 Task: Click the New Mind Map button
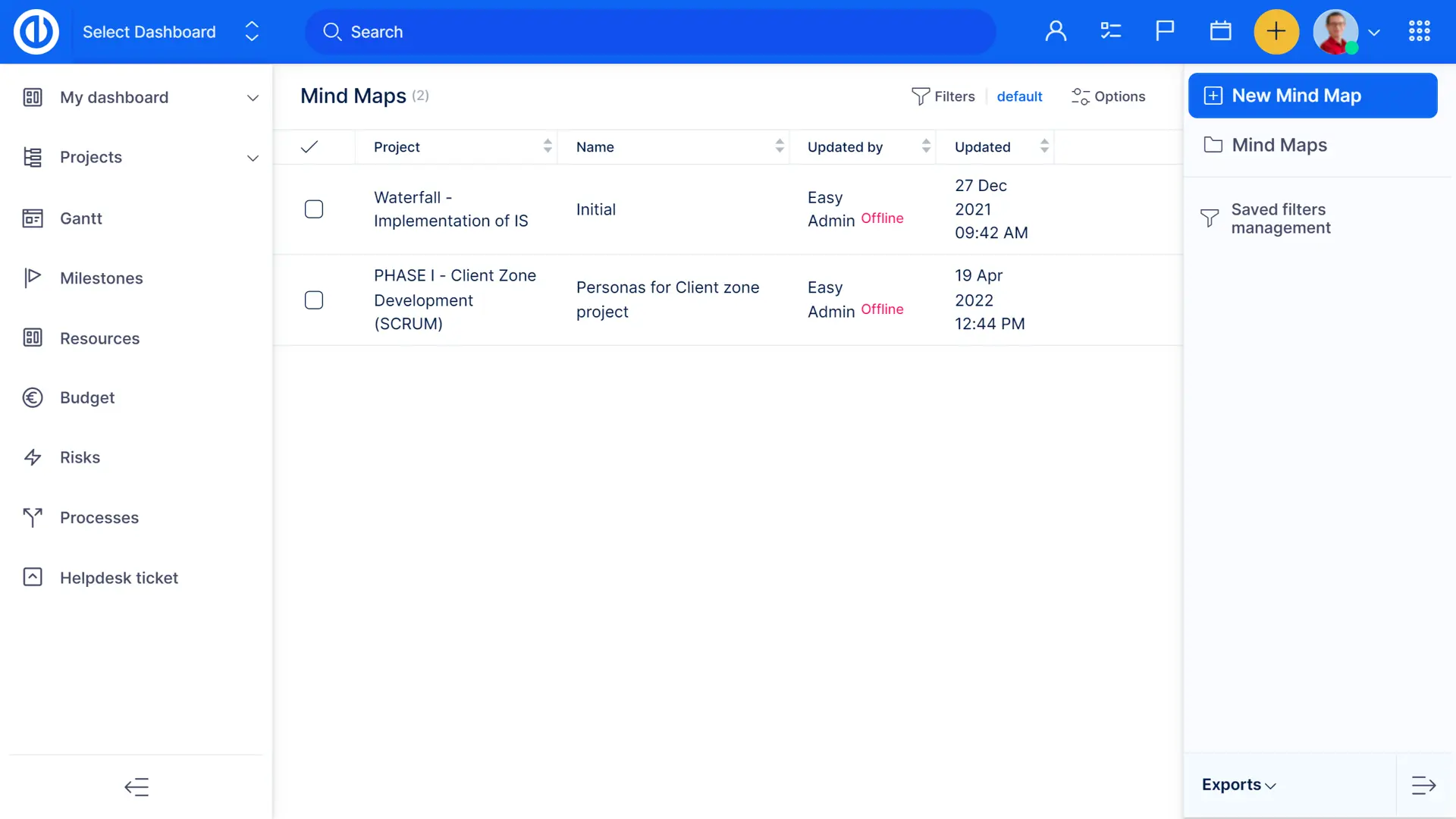[x=1312, y=96]
